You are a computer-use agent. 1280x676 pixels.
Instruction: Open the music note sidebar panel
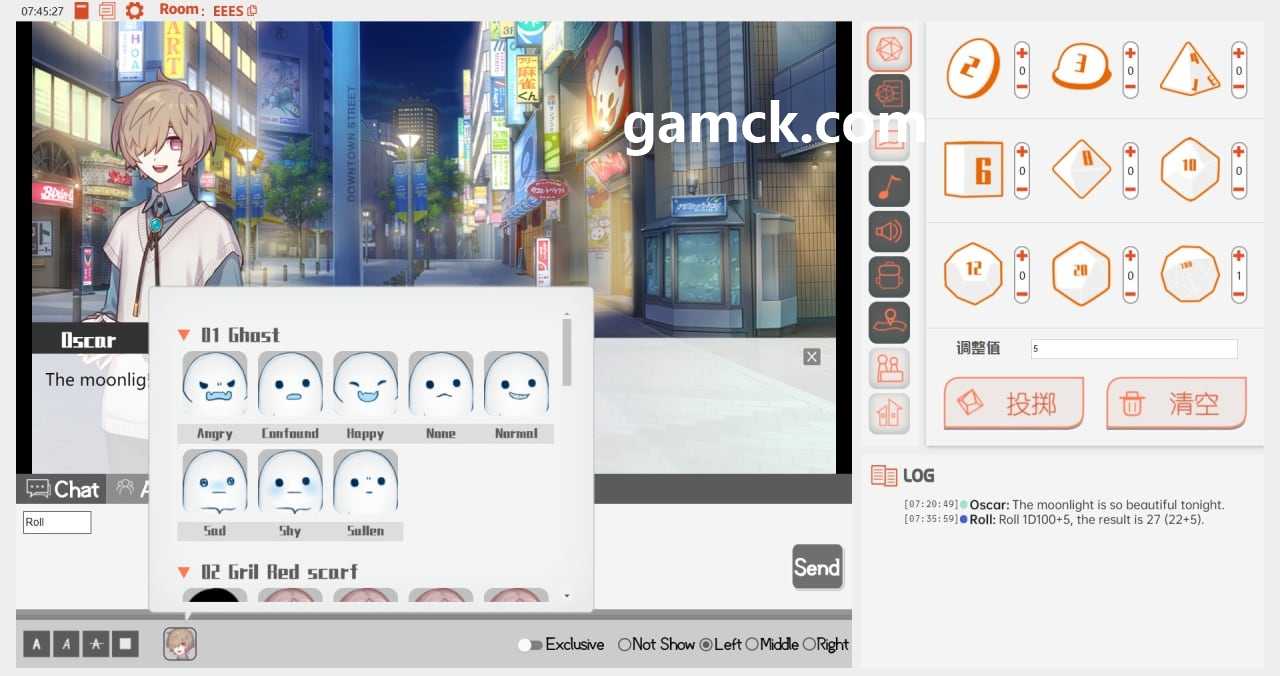889,186
